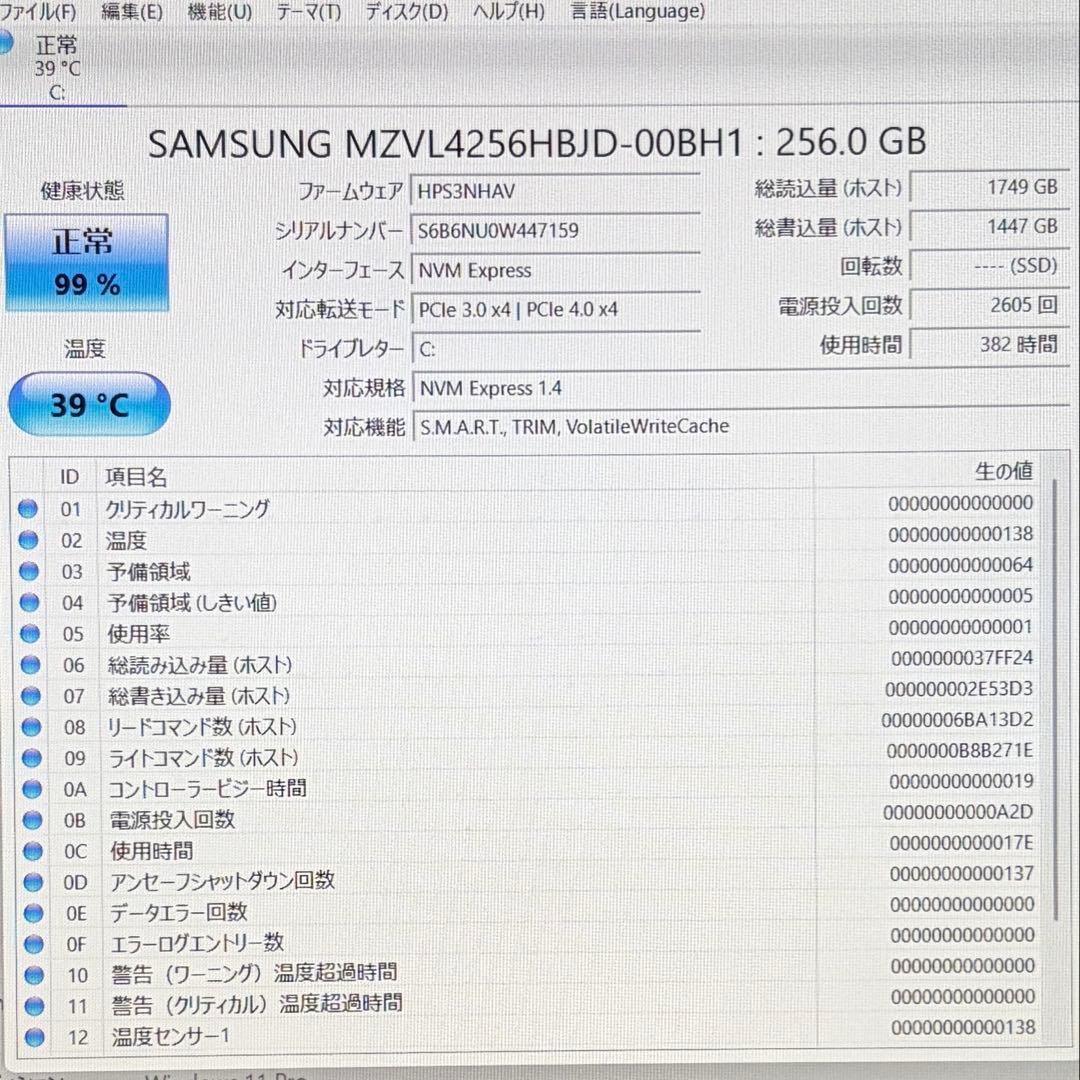This screenshot has width=1080, height=1080.
Task: Click status icon for row 0A コントローラービジー時間
Action: click(x=32, y=789)
